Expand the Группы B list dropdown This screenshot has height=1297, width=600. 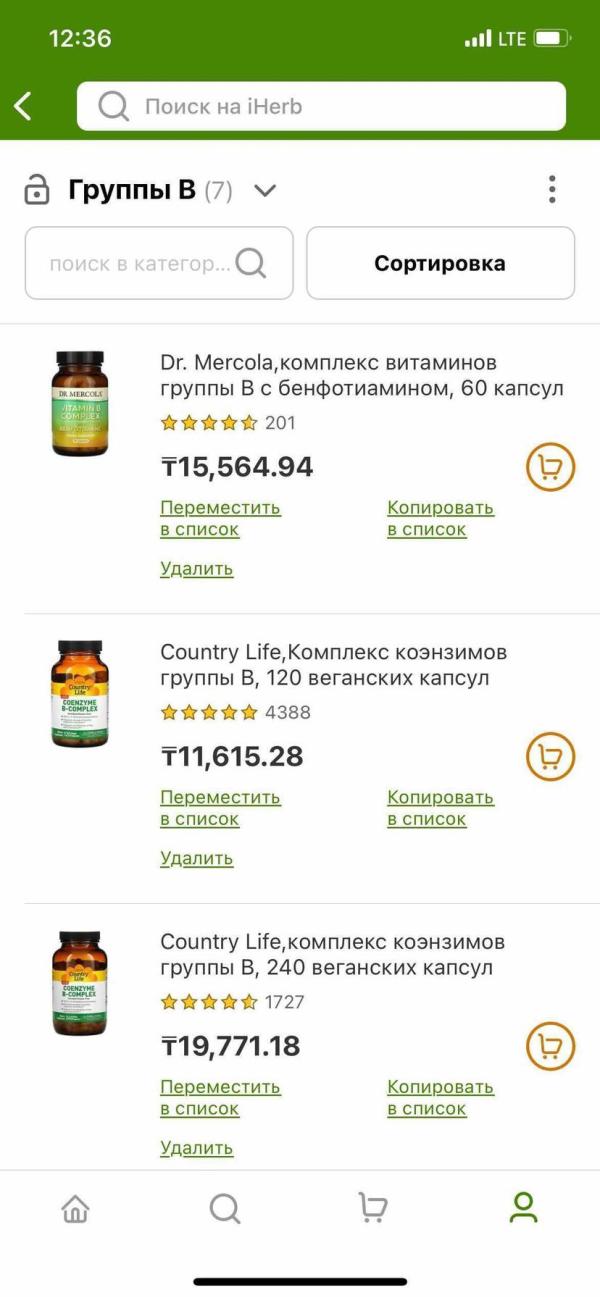265,190
